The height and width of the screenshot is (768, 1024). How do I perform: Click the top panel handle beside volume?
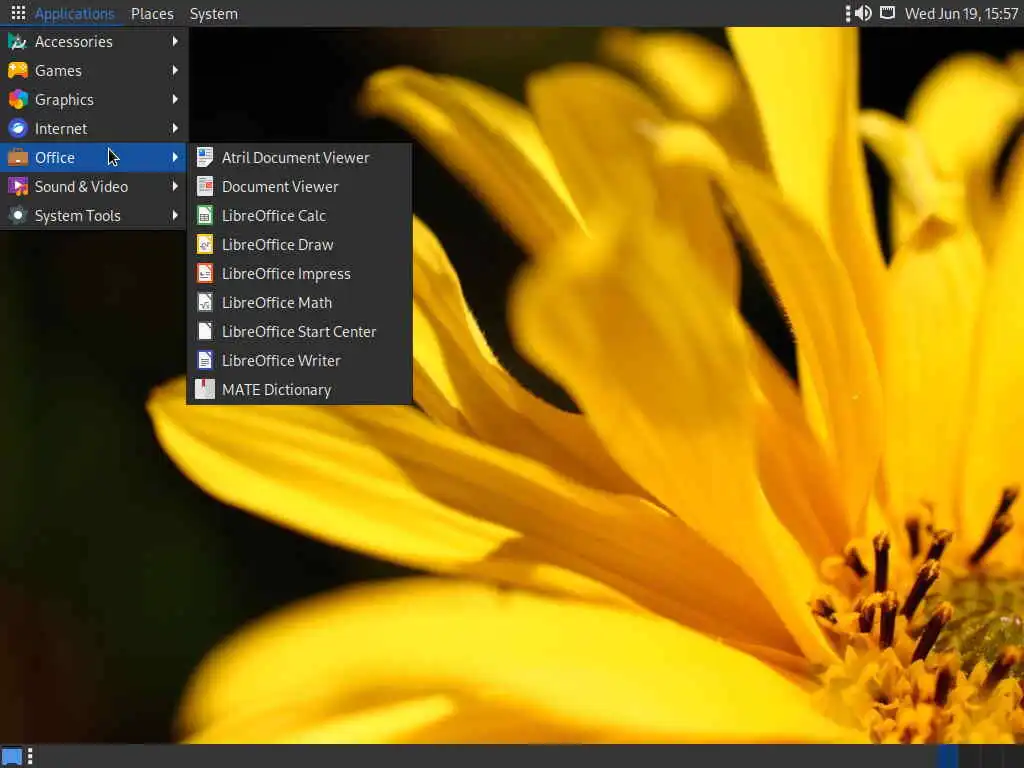pos(848,14)
